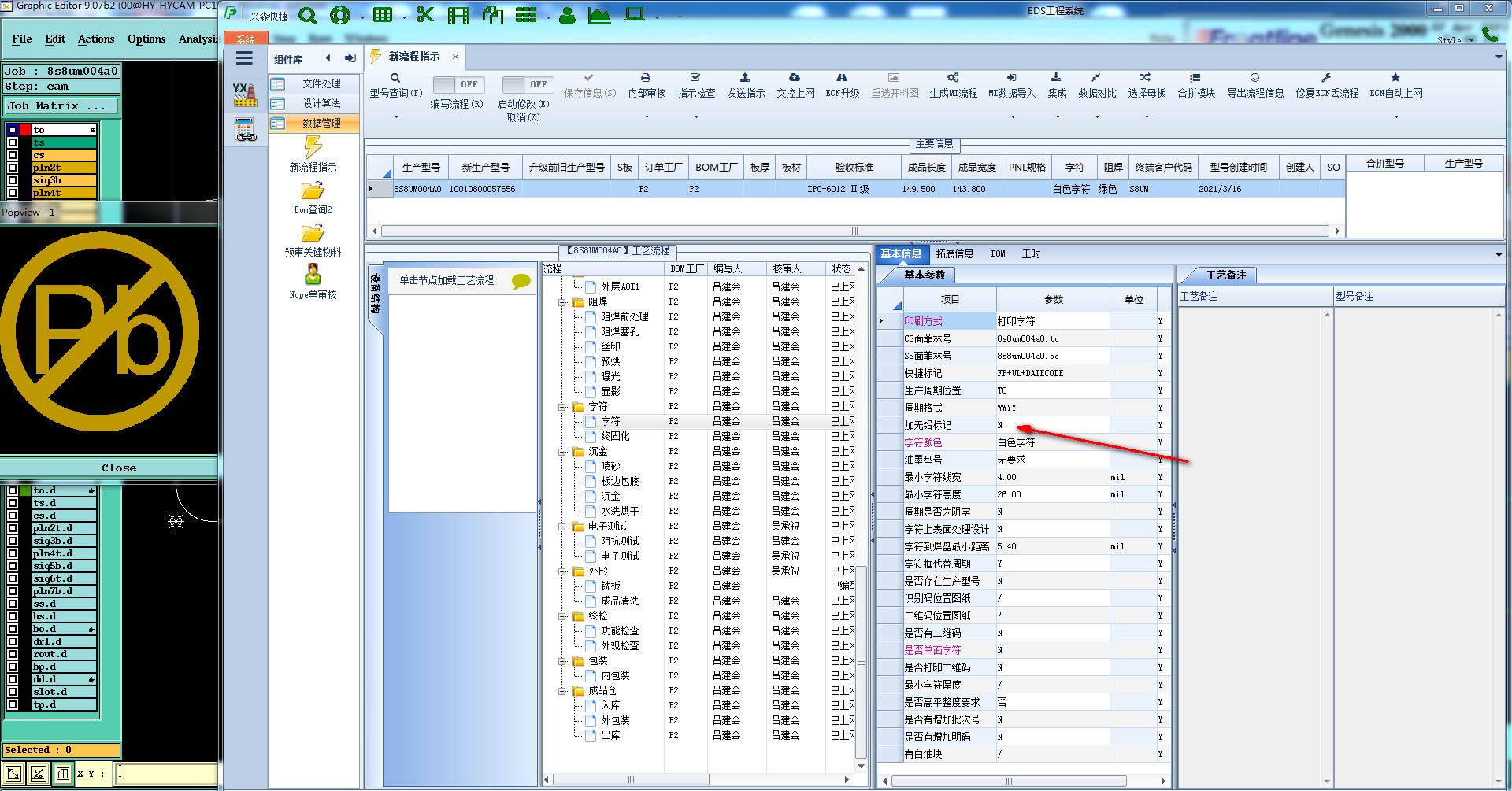1512x791 pixels.
Task: Click the 发送指示 upload icon
Action: (x=745, y=78)
